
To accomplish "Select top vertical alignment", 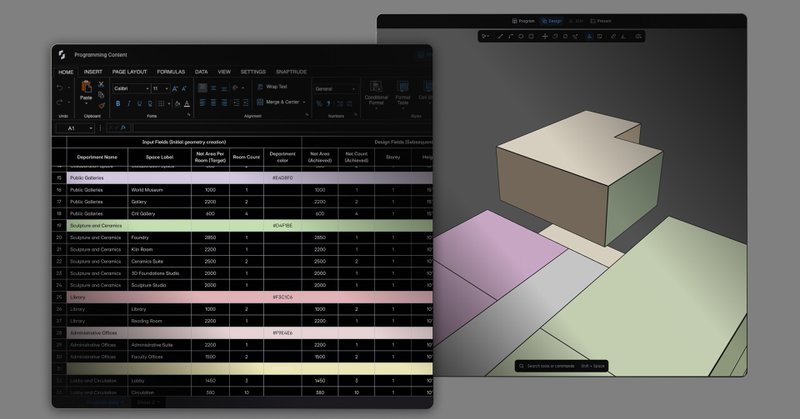I will (203, 88).
